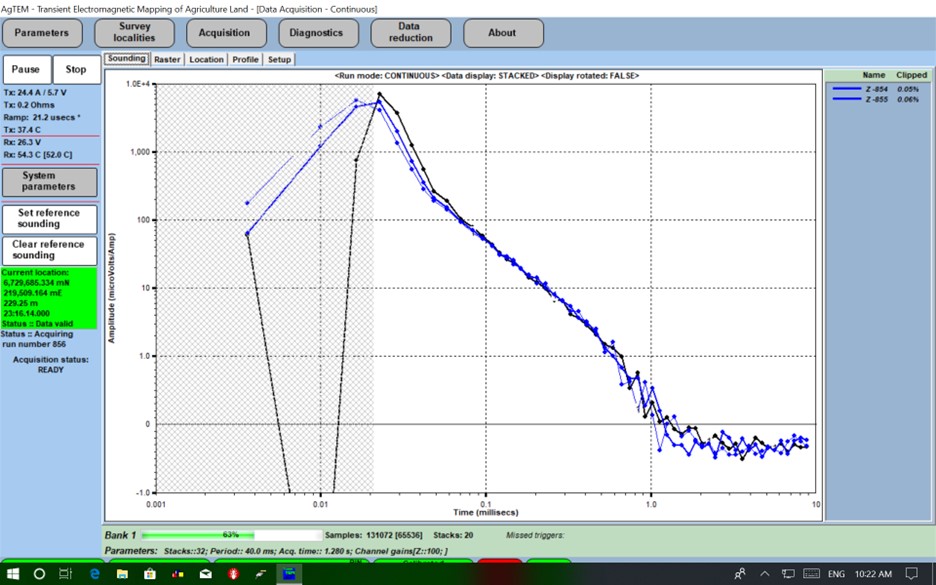Open System parameters
The width and height of the screenshot is (936, 585).
click(x=49, y=181)
